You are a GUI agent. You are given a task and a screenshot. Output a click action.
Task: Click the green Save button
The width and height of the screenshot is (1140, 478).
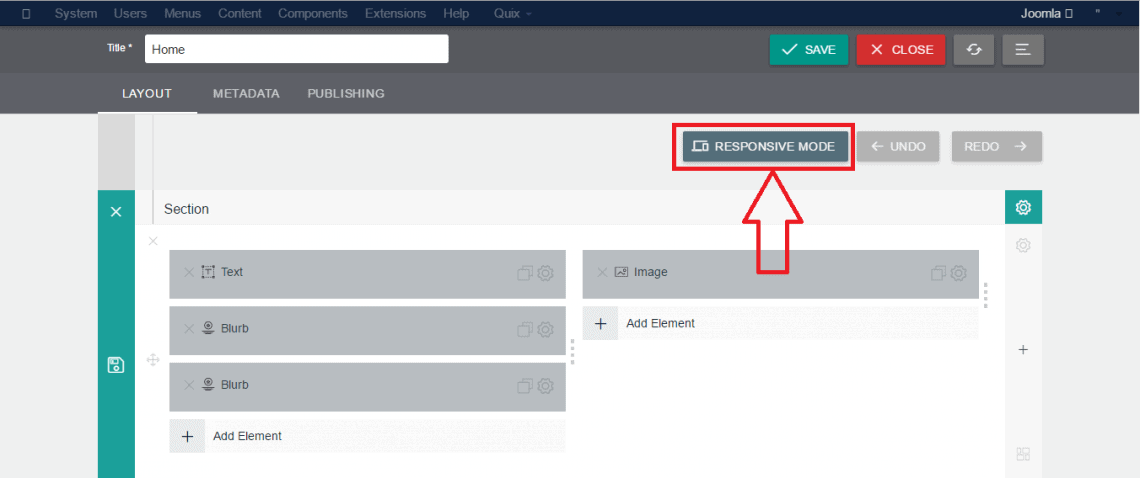coord(808,50)
